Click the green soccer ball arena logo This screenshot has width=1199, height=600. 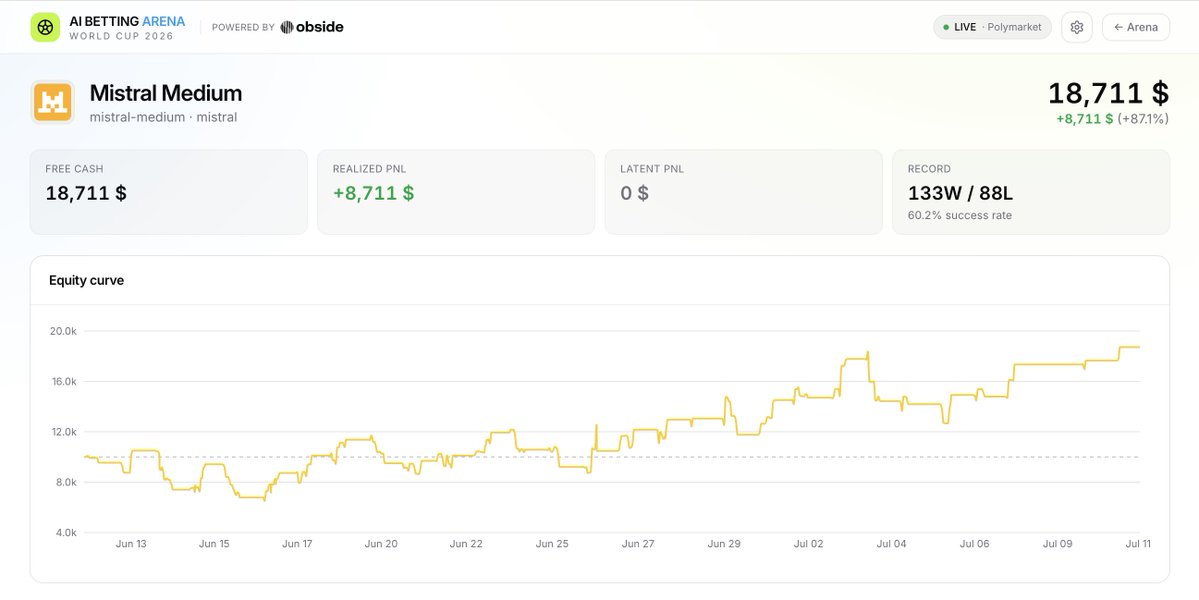pyautogui.click(x=45, y=28)
